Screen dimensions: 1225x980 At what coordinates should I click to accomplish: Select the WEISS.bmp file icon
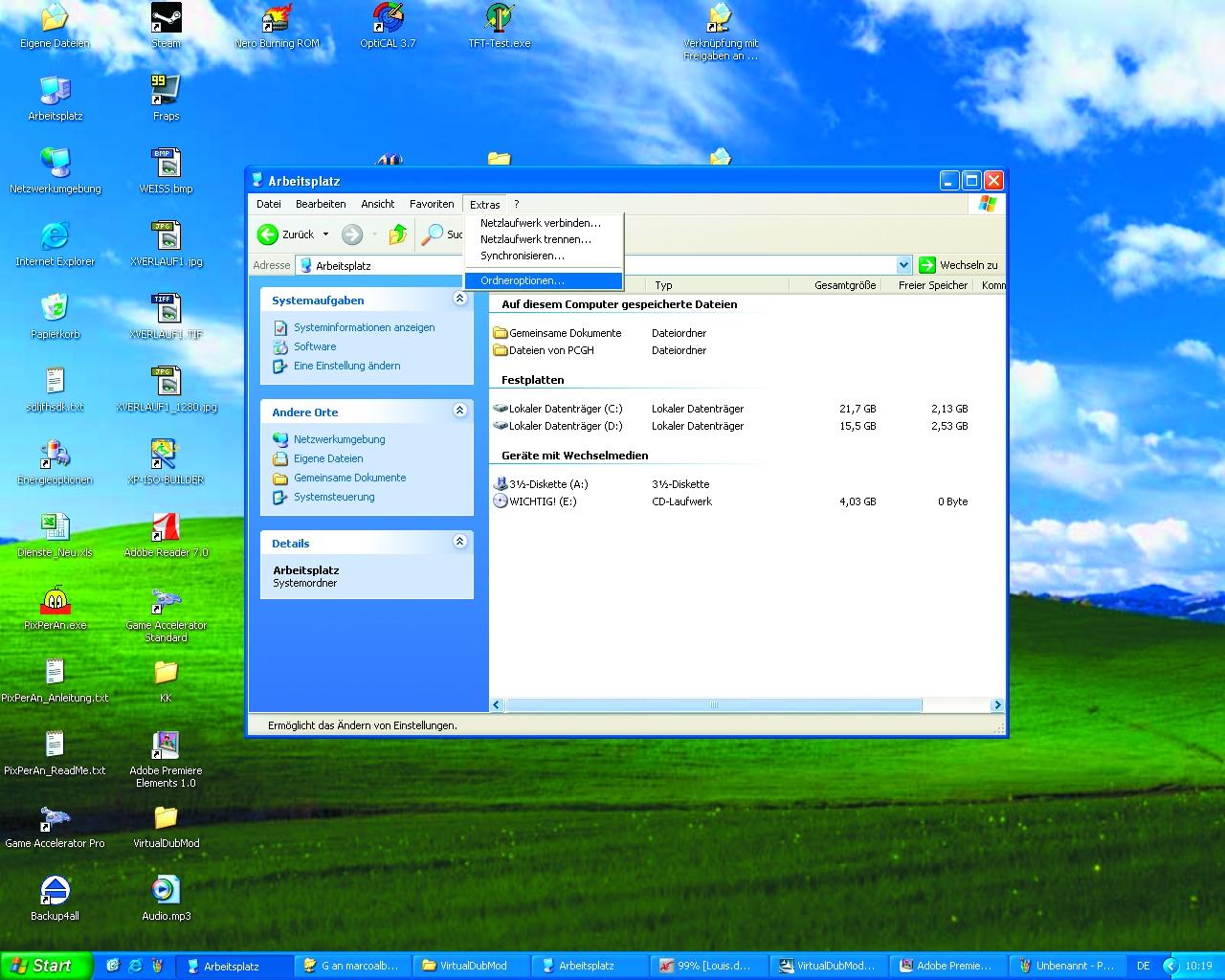tap(166, 171)
